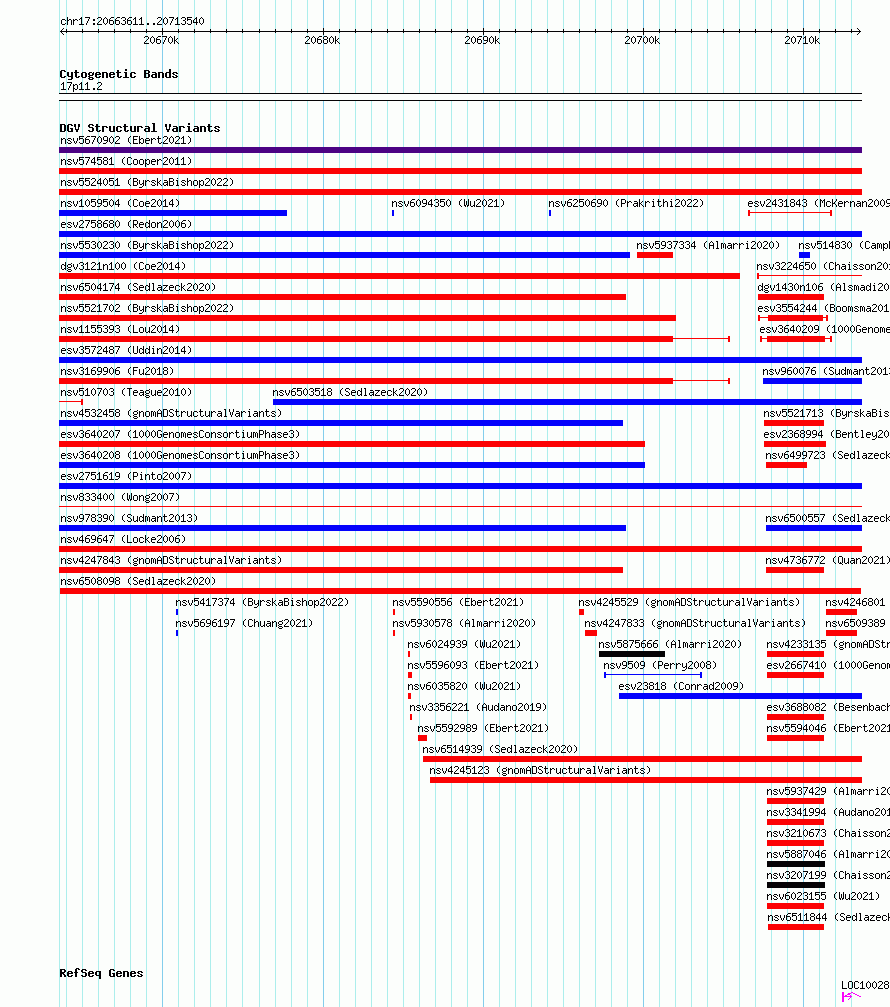
Task: Open nsv9509 (Perry2008) variant
Action: [x=660, y=665]
